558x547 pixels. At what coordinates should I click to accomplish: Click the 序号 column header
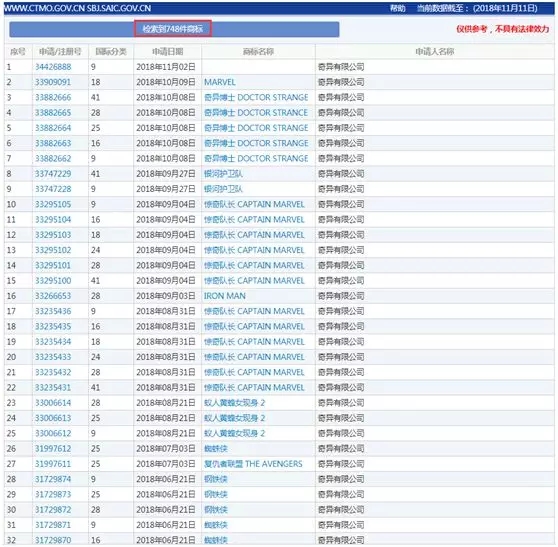click(18, 52)
